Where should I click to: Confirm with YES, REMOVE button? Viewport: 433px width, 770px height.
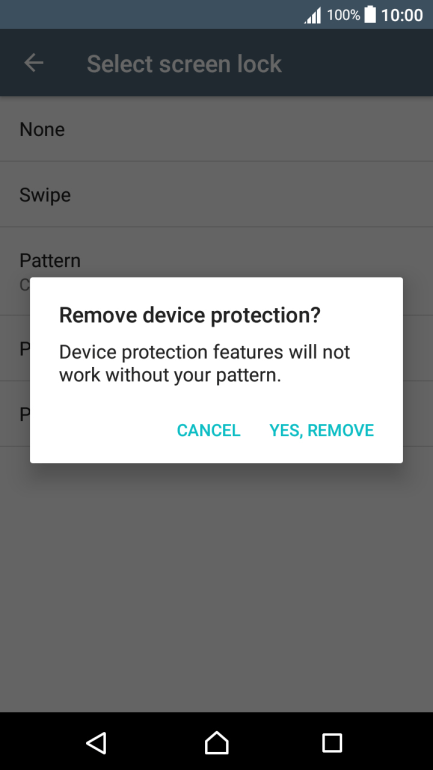click(322, 430)
